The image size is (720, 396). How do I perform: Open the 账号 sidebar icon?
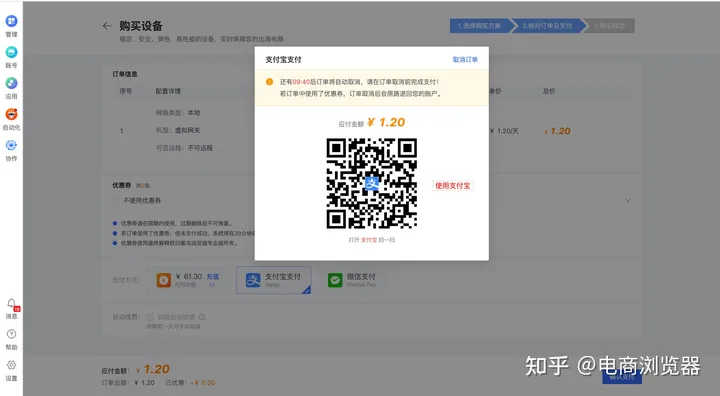pyautogui.click(x=11, y=52)
